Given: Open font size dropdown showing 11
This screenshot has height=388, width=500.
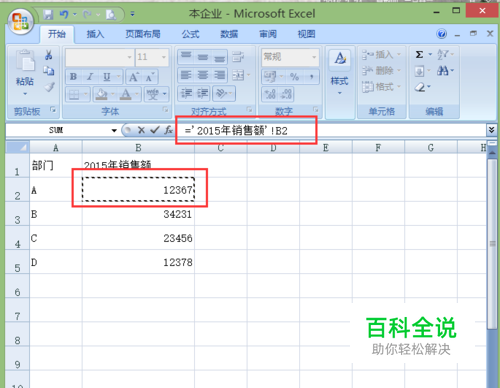Looking at the screenshot, I should point(164,57).
